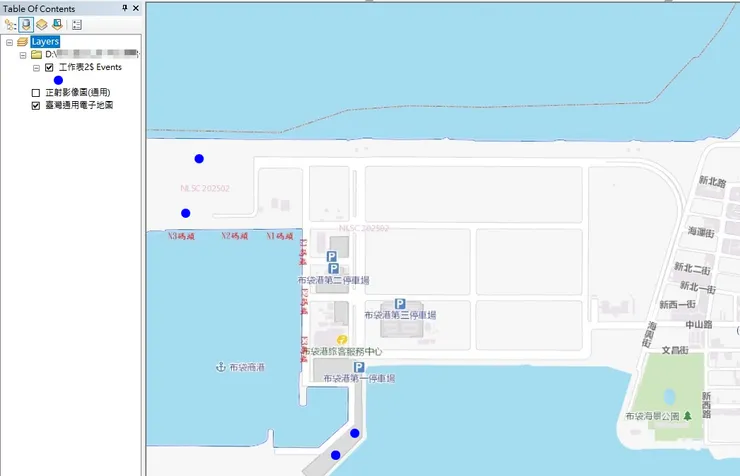Click the 海運街 street label
The width and height of the screenshot is (740, 476).
point(701,232)
